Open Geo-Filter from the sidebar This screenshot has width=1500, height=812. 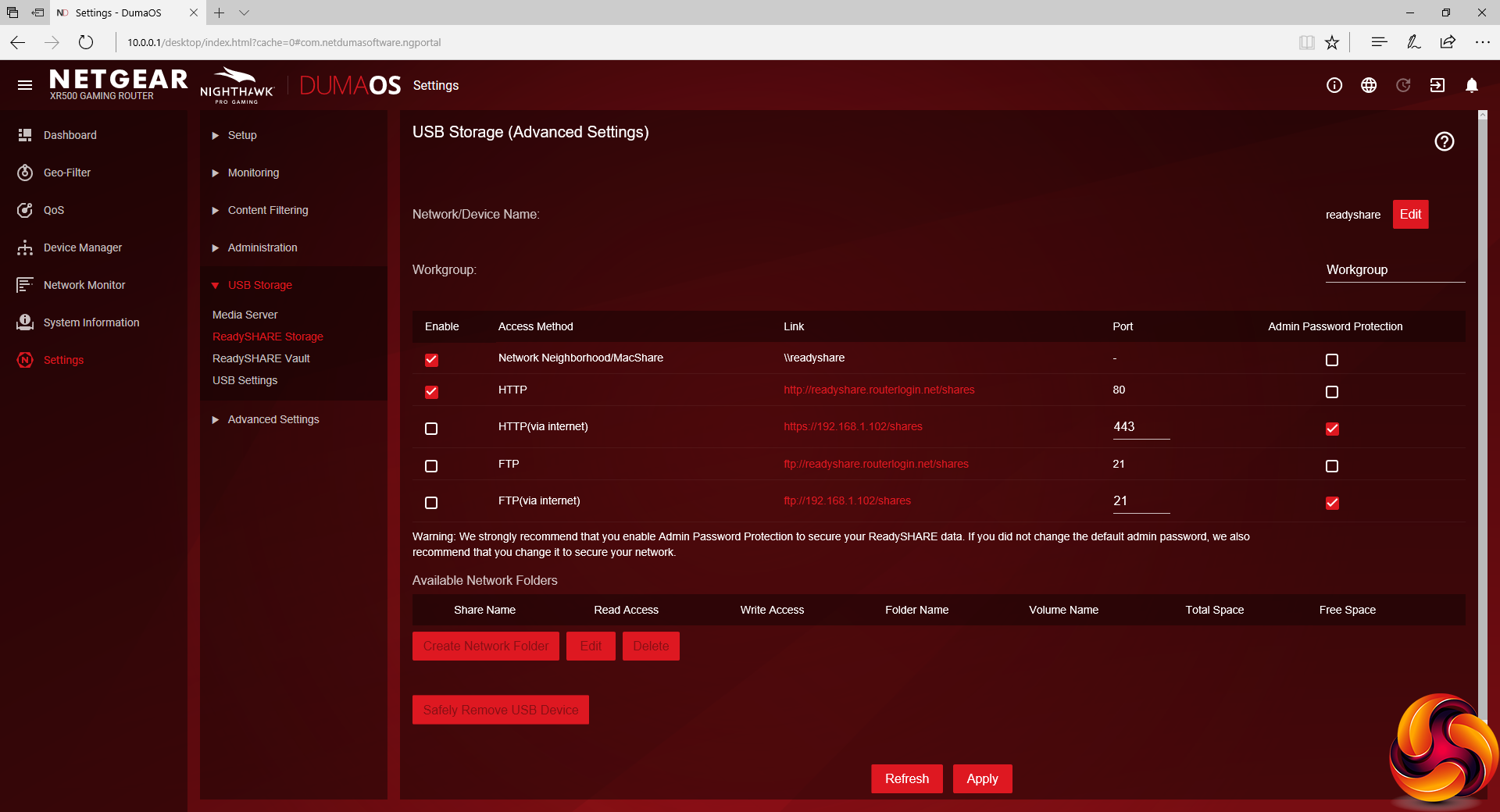point(67,173)
